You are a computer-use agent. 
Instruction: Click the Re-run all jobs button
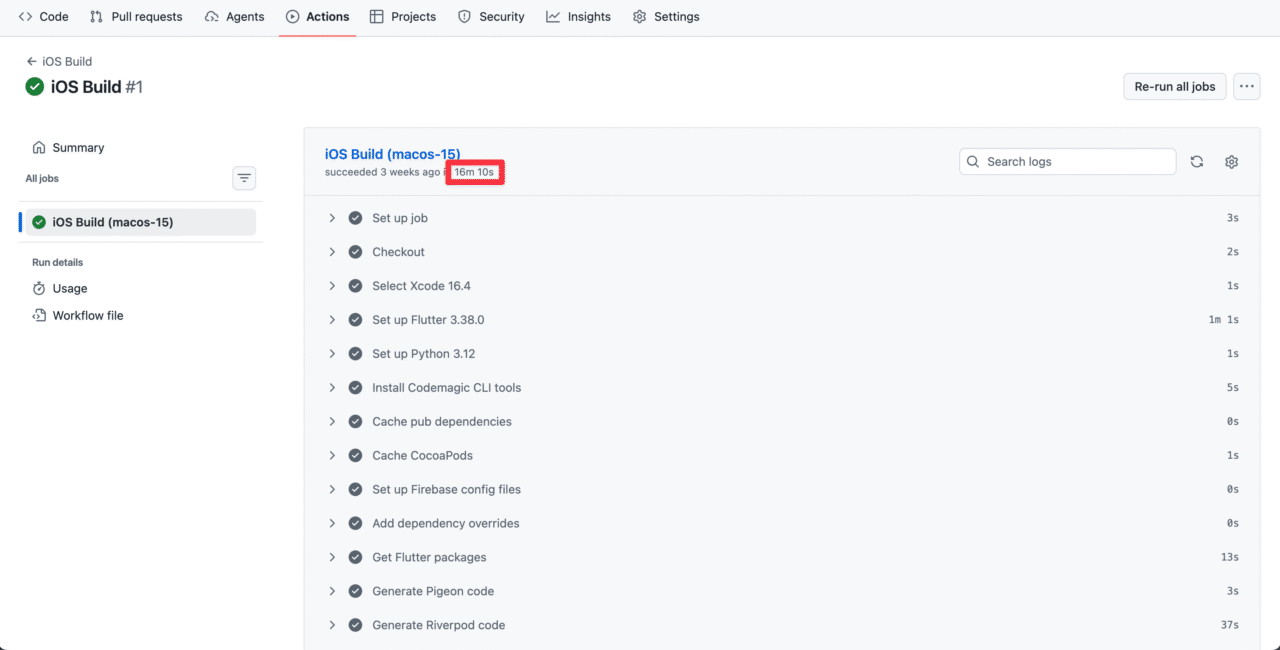pyautogui.click(x=1174, y=87)
